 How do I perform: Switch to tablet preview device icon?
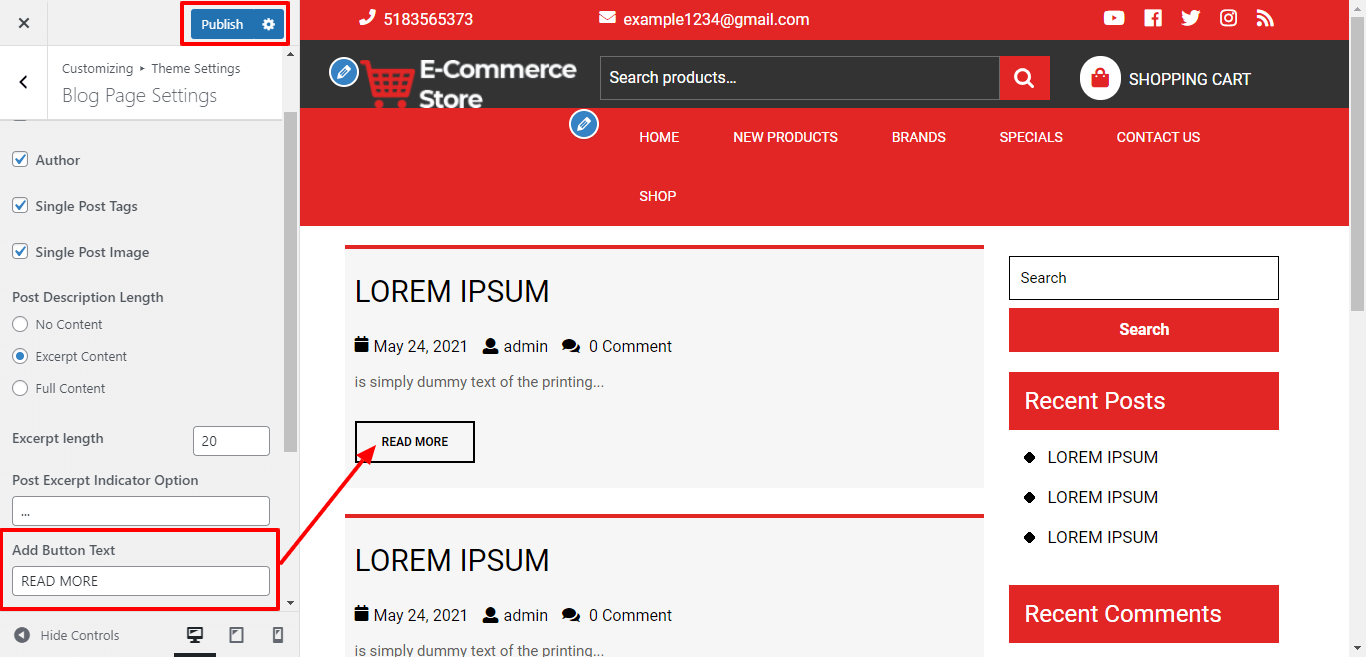[x=236, y=635]
